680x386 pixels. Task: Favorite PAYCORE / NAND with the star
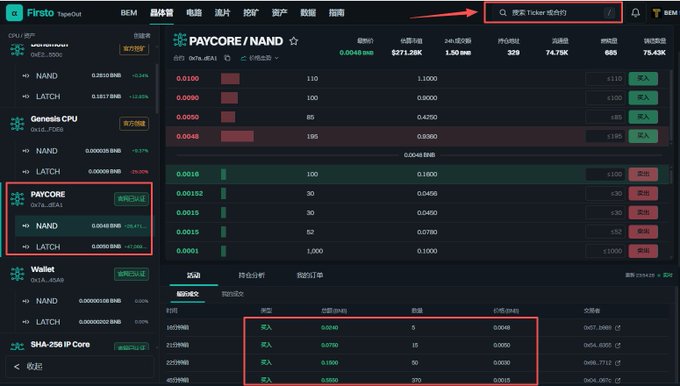[294, 41]
